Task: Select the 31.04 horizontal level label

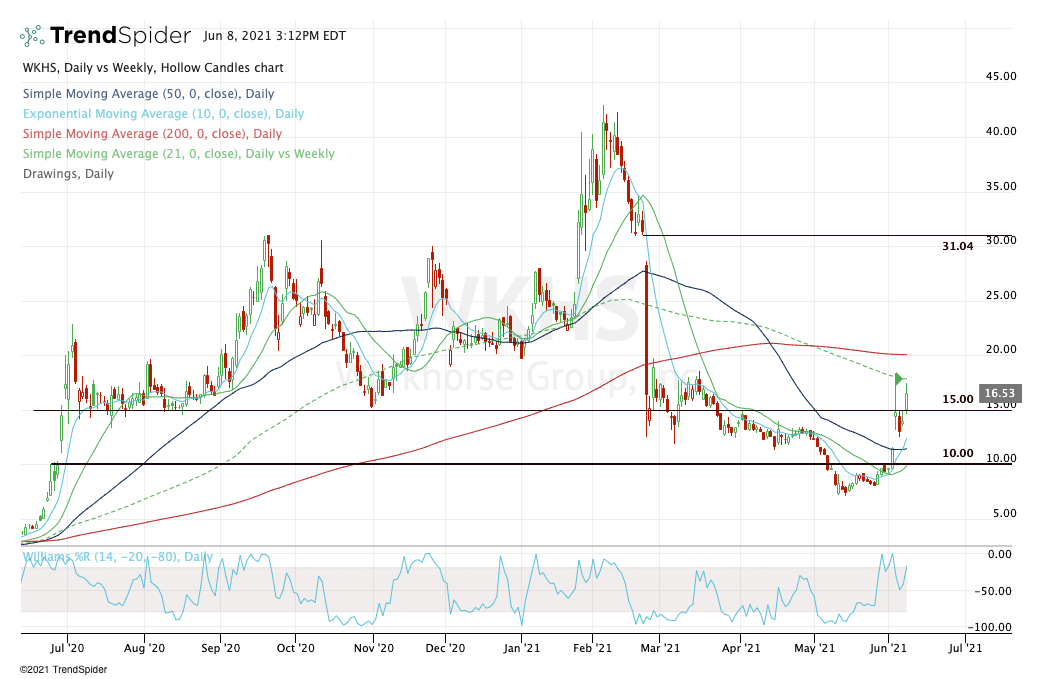Action: tap(957, 246)
